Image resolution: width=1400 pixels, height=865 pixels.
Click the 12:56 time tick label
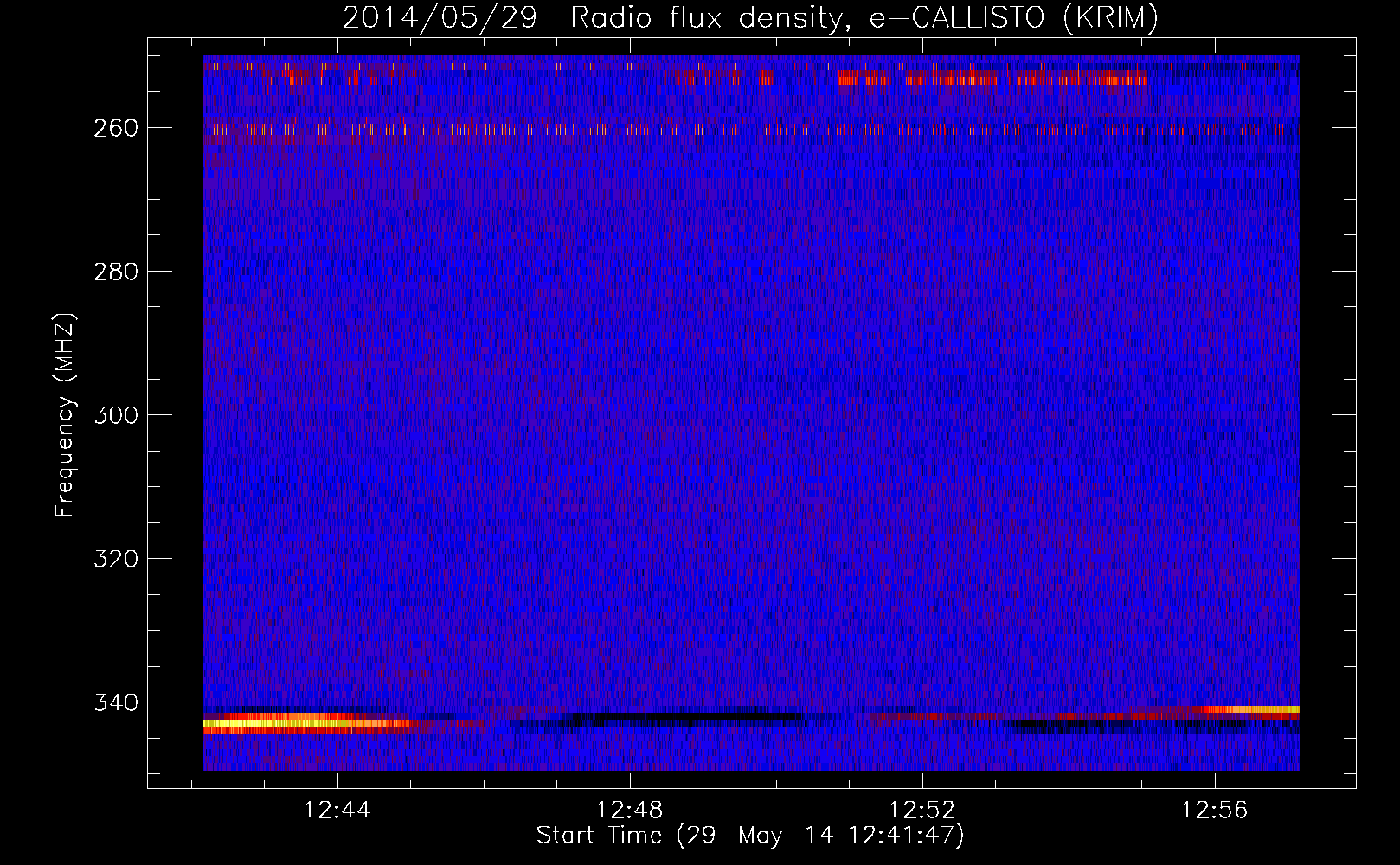click(x=1215, y=811)
